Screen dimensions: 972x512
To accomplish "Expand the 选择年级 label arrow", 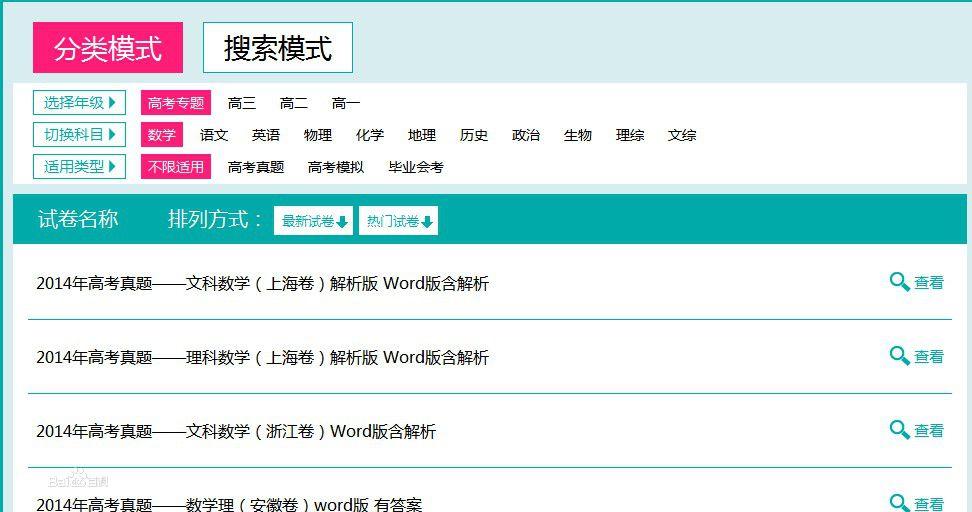I will [113, 102].
